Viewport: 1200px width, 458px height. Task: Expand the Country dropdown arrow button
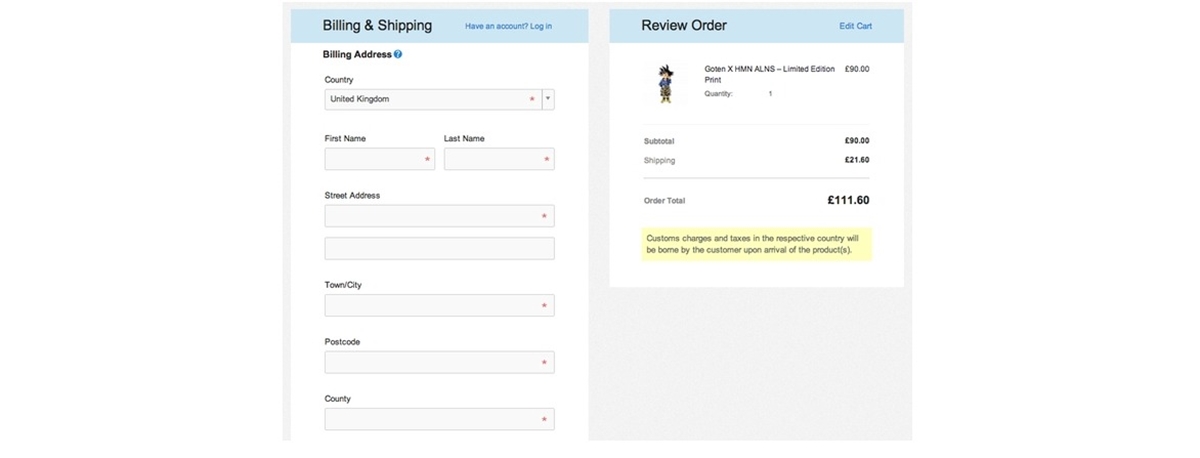point(548,99)
